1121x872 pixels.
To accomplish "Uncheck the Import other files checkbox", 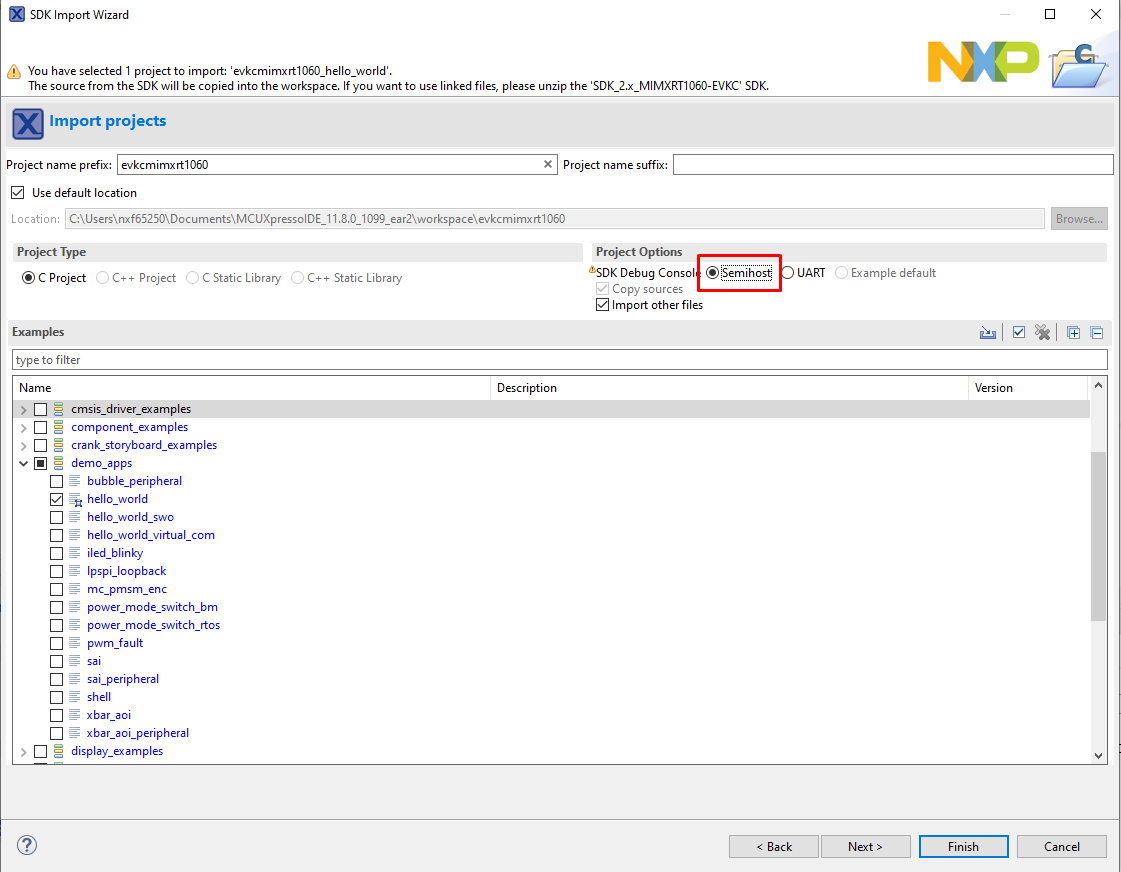I will (602, 305).
